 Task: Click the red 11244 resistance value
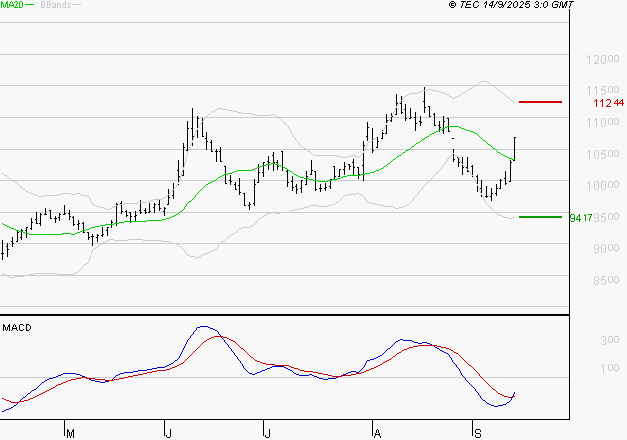(x=609, y=103)
